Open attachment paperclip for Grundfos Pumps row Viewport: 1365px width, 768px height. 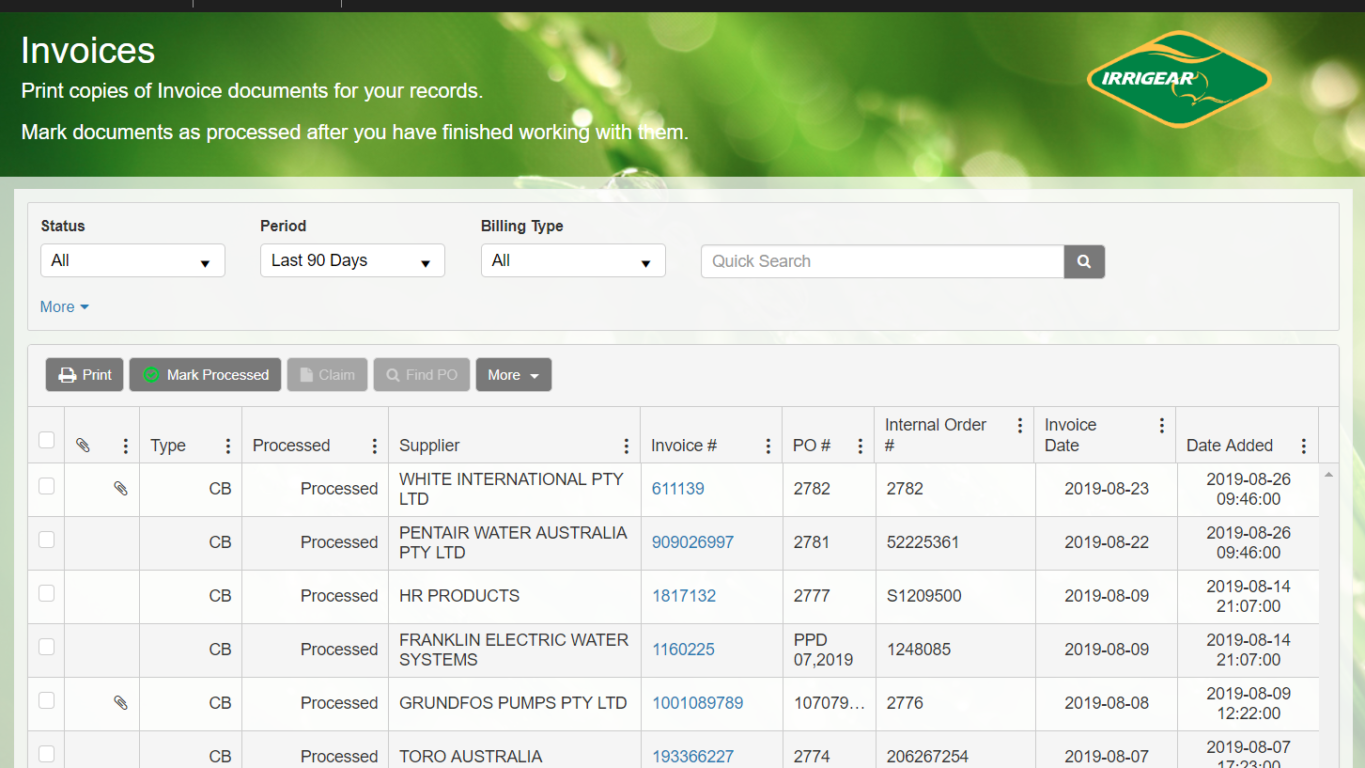click(x=120, y=703)
